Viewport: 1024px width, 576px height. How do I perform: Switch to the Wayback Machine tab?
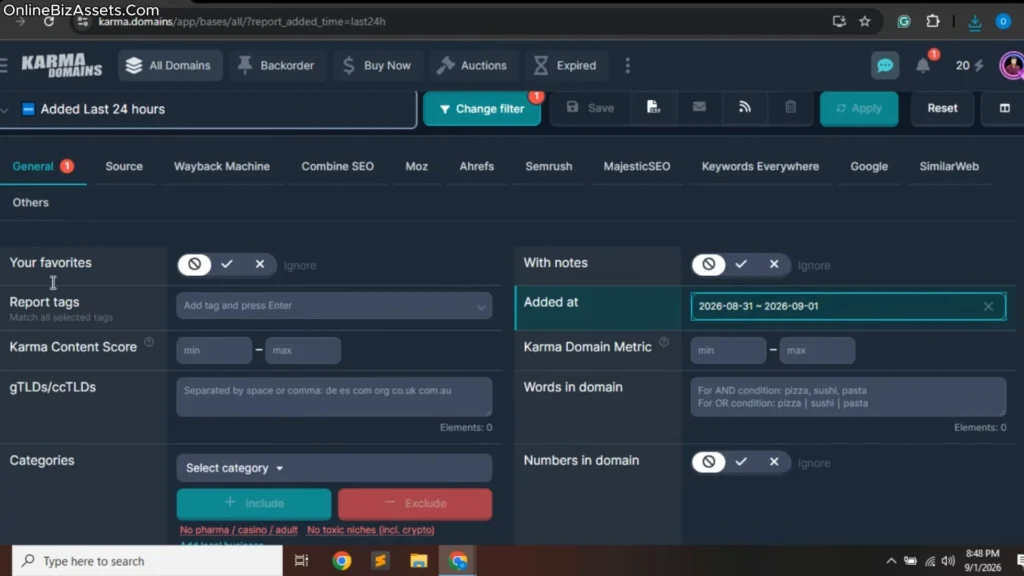pos(221,167)
